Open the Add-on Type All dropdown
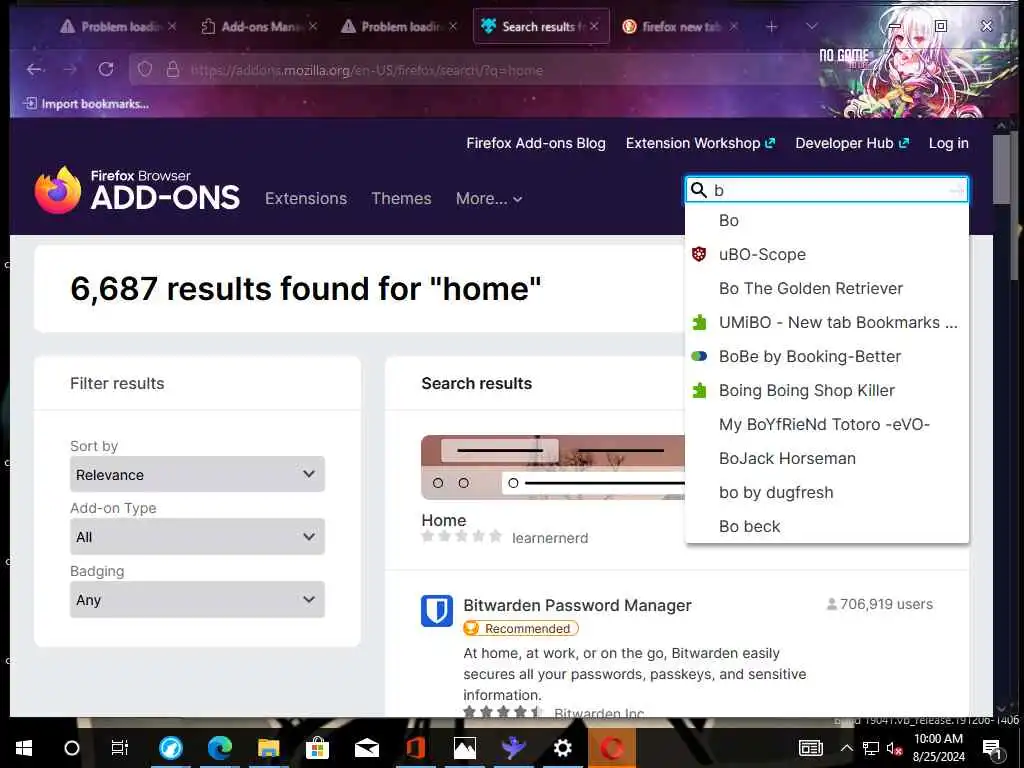The height and width of the screenshot is (768, 1024). click(x=197, y=536)
